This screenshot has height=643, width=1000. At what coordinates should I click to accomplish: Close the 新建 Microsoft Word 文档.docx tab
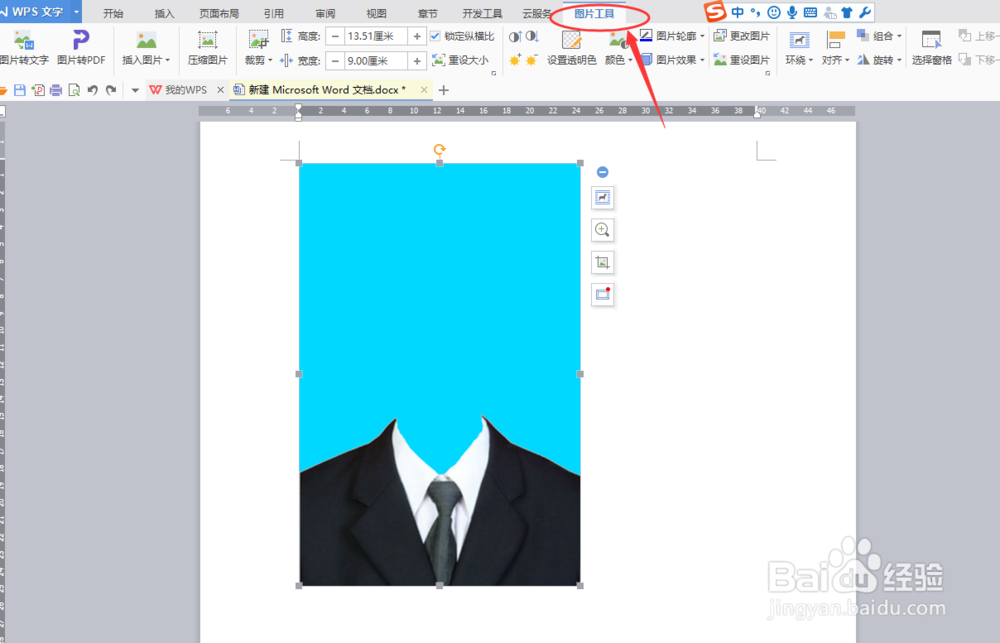pos(424,90)
